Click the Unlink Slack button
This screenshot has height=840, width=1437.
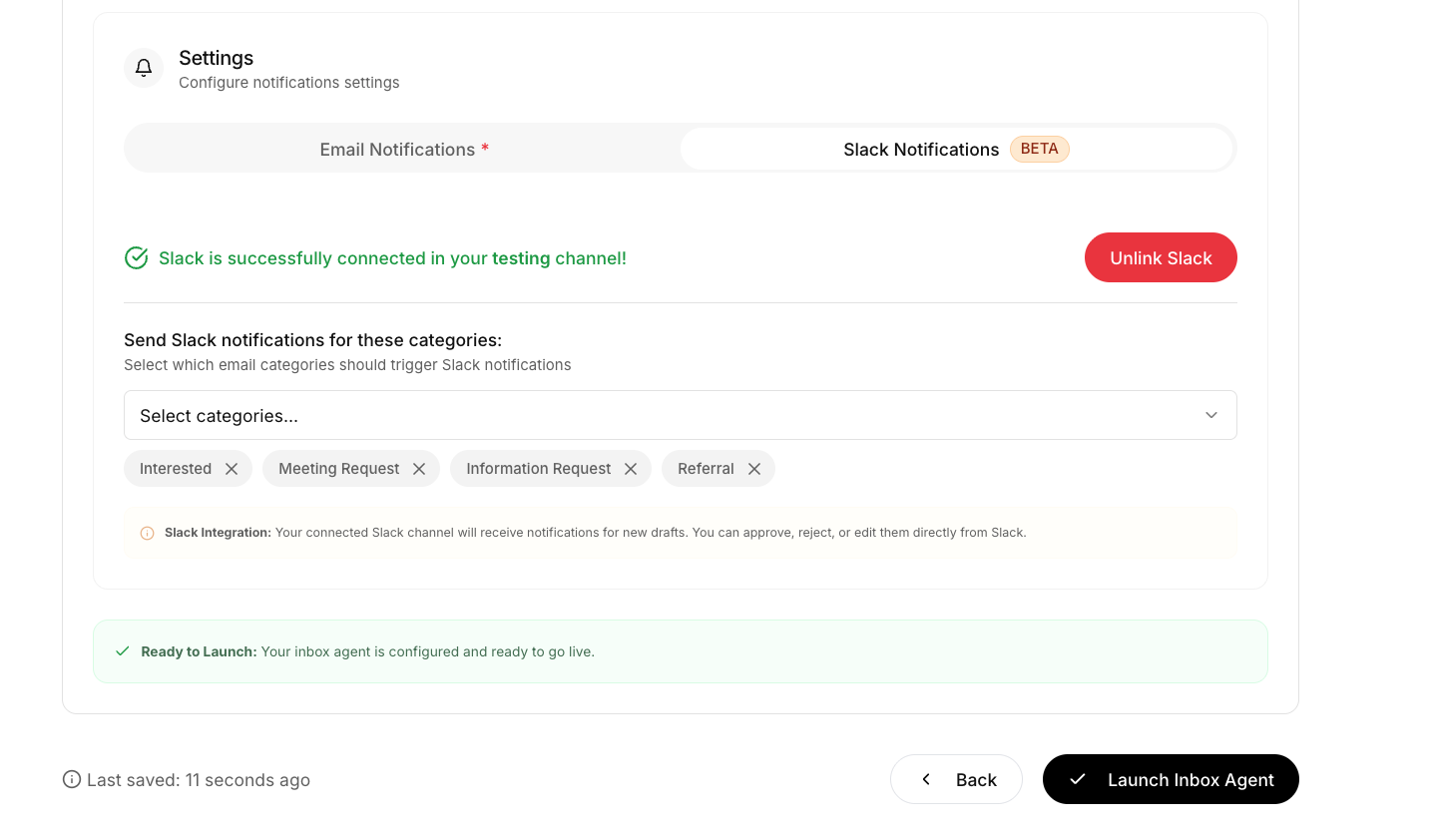click(1161, 257)
